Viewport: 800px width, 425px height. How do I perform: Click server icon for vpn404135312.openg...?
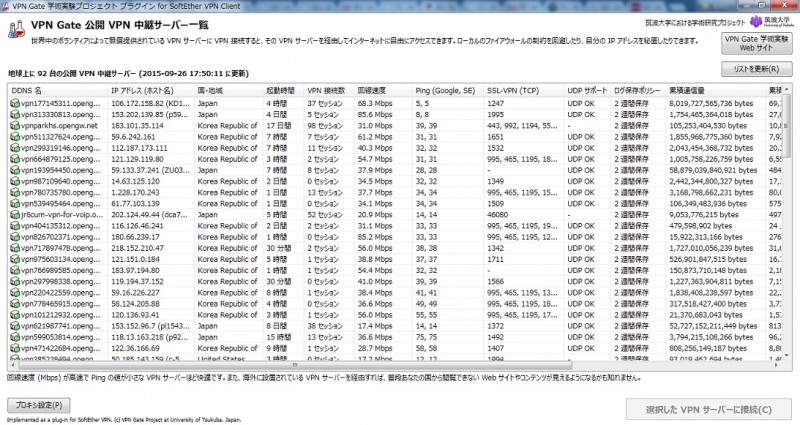[x=15, y=226]
